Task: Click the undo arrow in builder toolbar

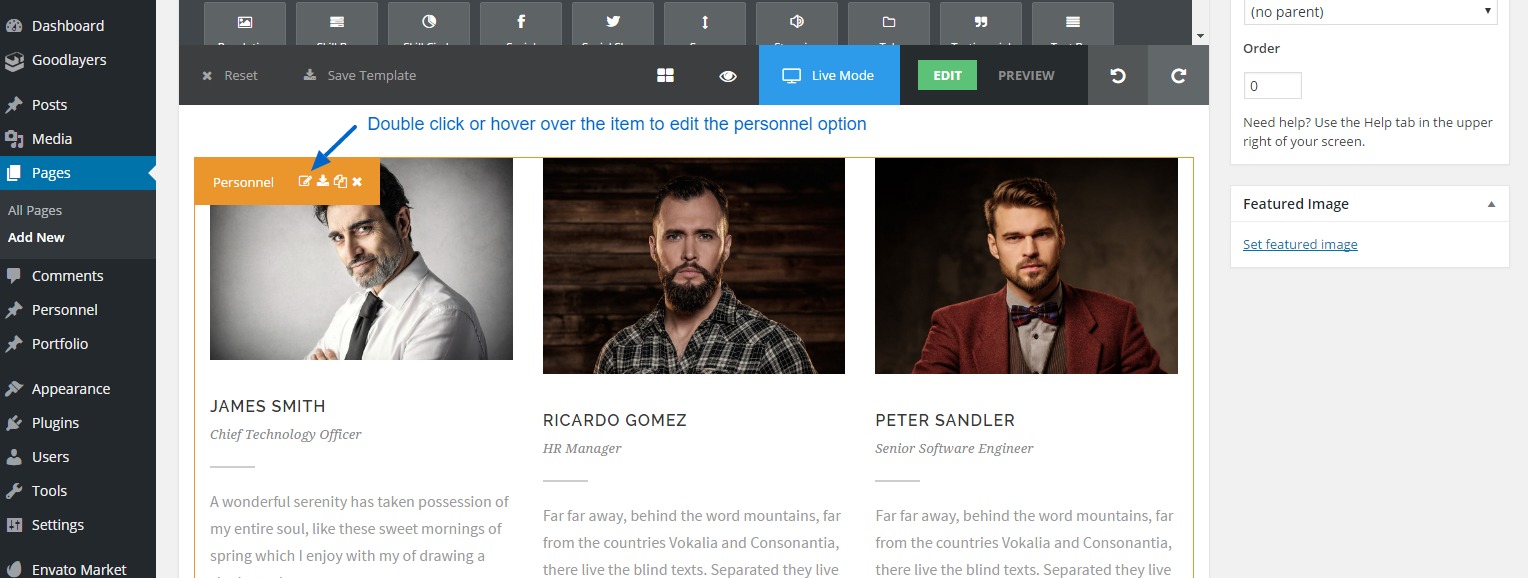Action: [x=1118, y=75]
